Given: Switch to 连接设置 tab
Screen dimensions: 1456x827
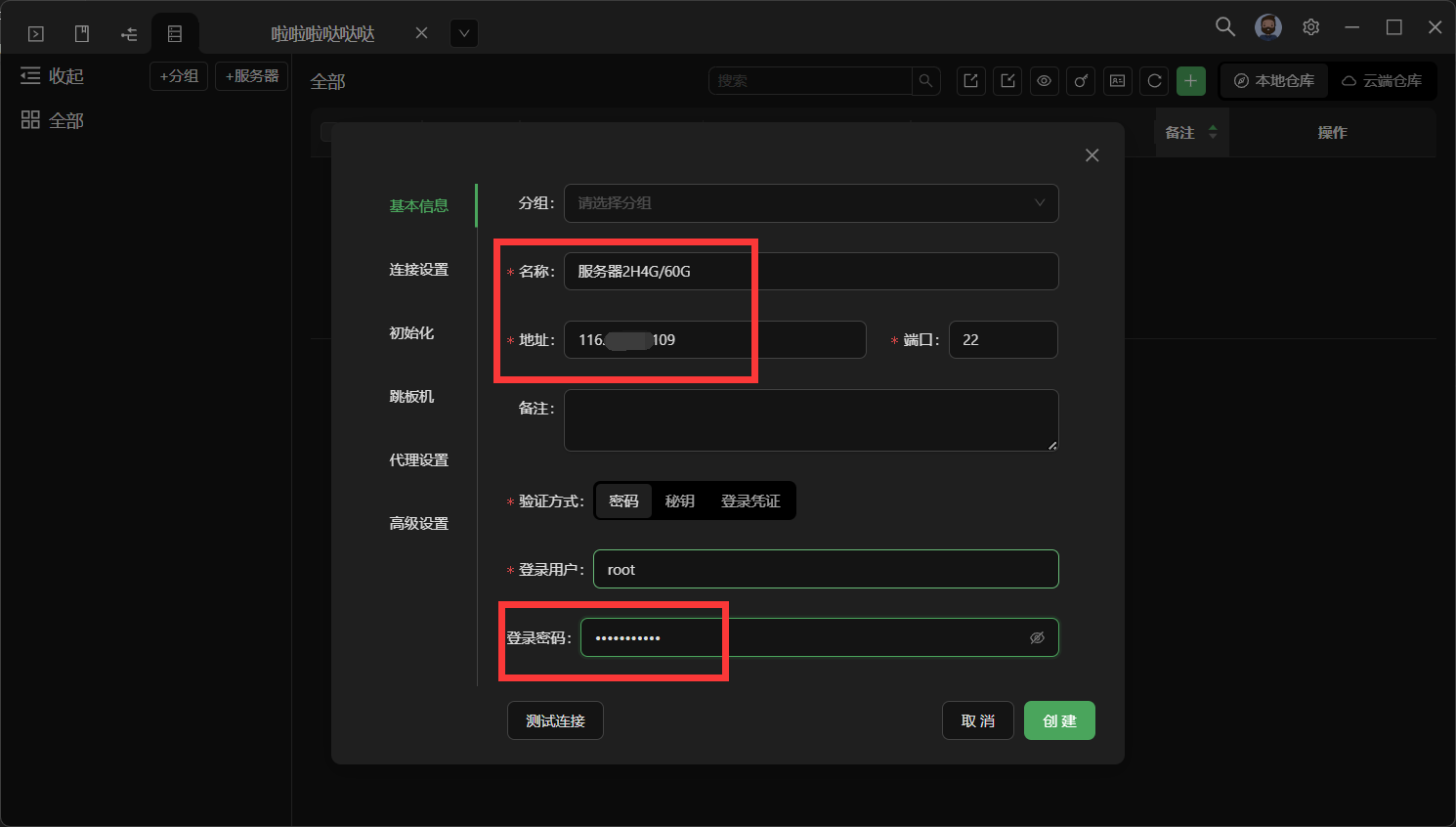Looking at the screenshot, I should pos(418,270).
